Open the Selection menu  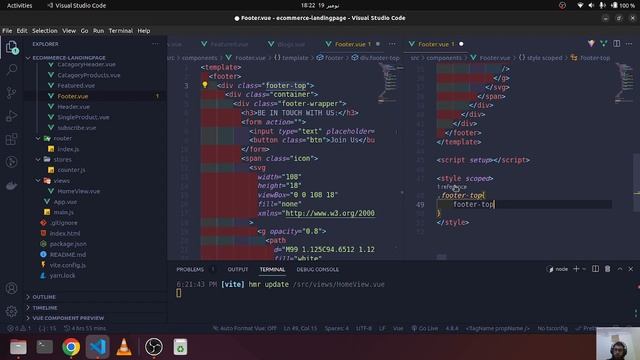pos(44,31)
